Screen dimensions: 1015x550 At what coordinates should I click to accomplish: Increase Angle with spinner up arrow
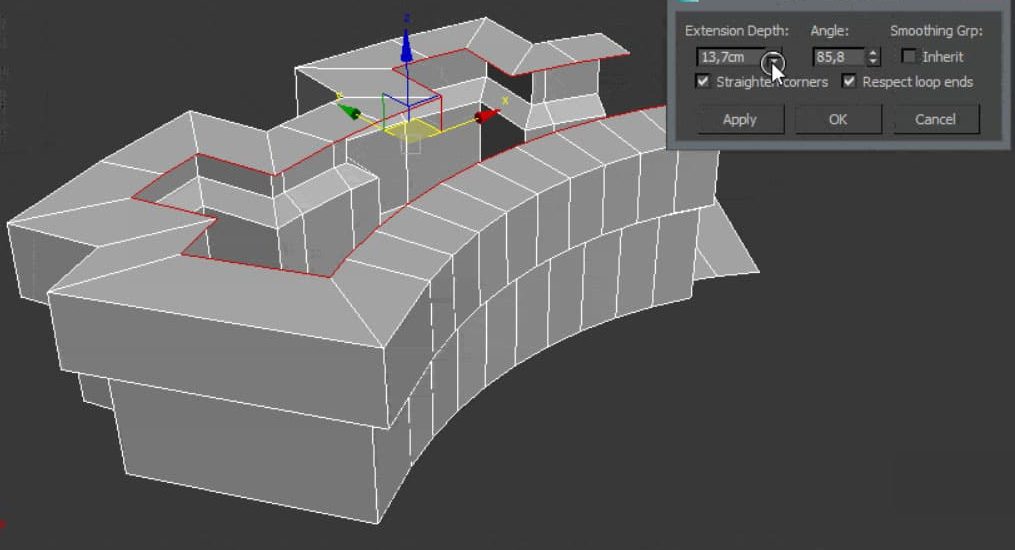coord(874,53)
